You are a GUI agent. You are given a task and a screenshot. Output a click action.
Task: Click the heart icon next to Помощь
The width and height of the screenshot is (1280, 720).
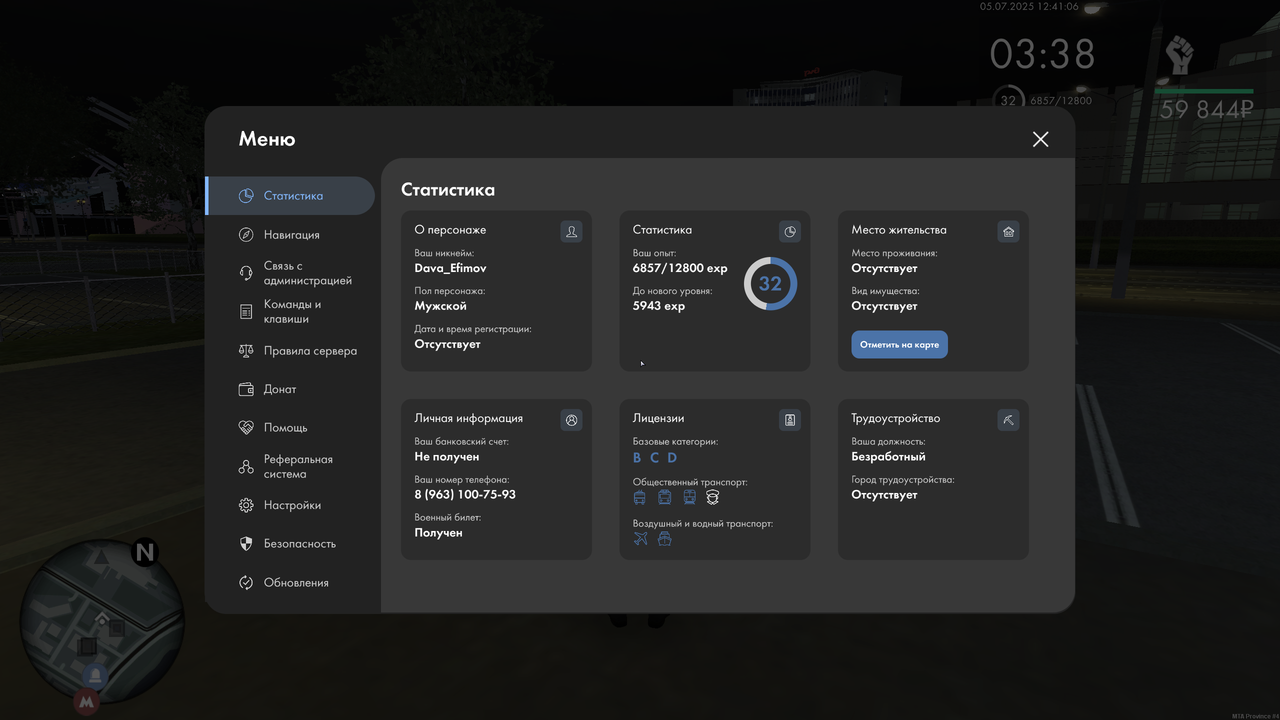click(x=246, y=428)
